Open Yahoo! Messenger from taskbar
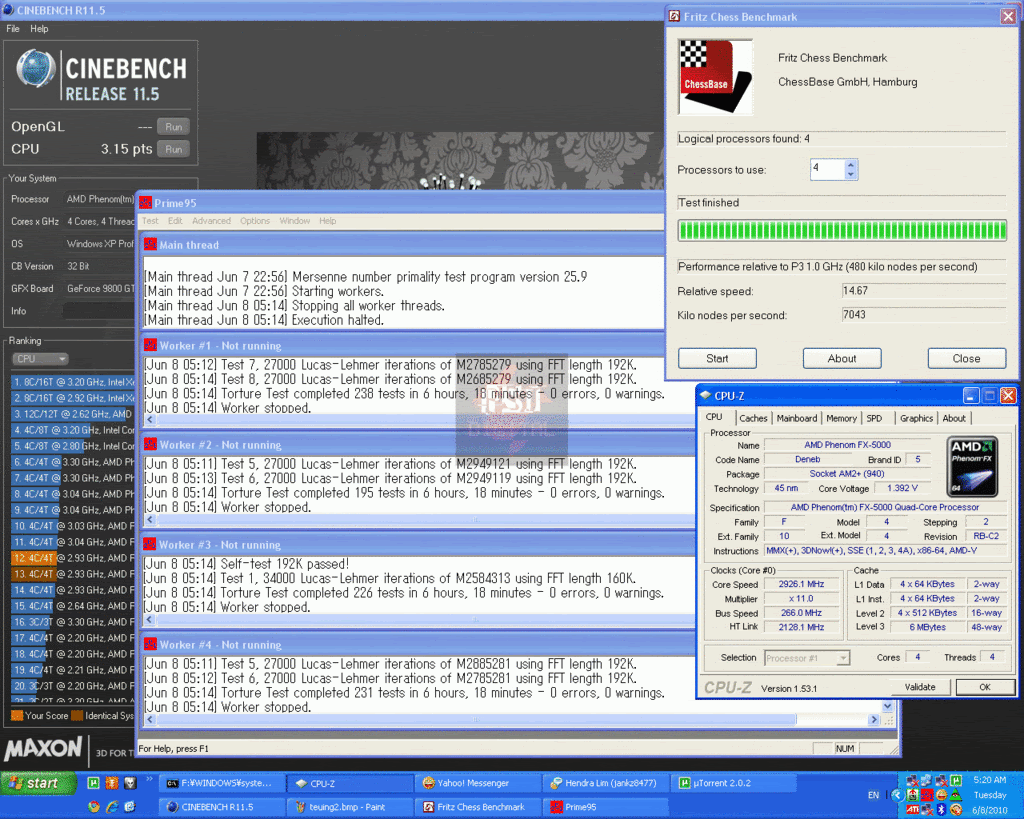Viewport: 1024px width, 819px height. tap(478, 783)
